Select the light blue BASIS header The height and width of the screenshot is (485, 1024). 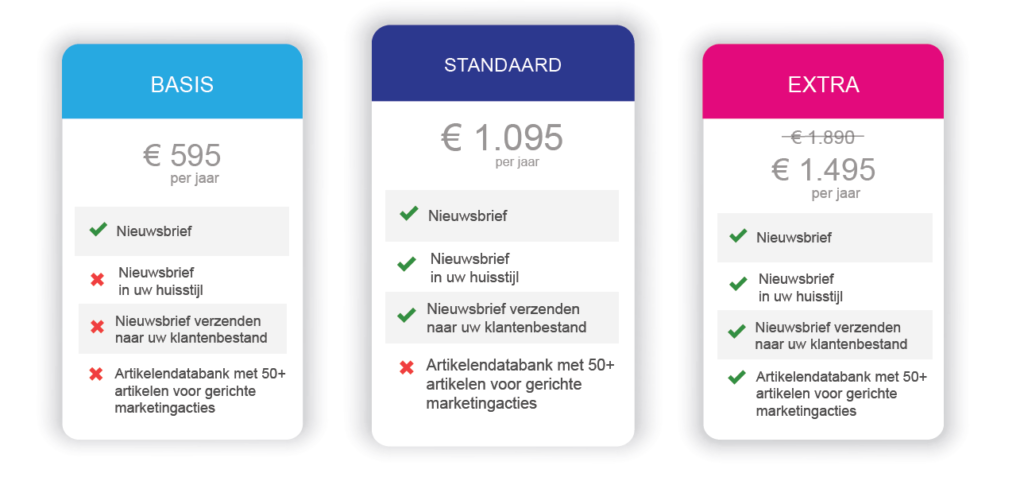click(x=182, y=82)
